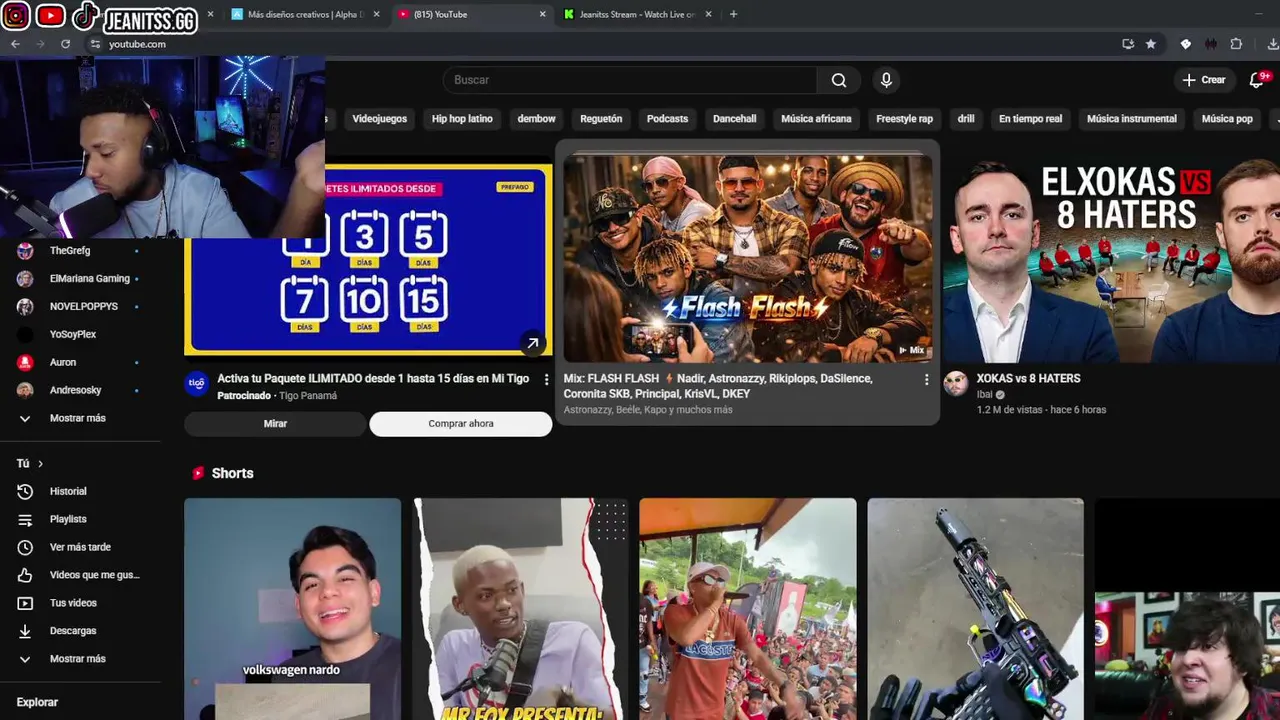Select the Podcasts filter chip

[x=667, y=119]
